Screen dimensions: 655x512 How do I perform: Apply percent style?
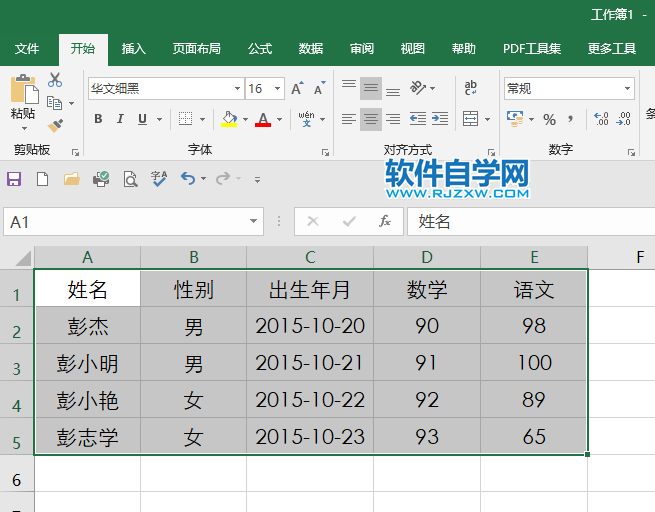point(549,120)
